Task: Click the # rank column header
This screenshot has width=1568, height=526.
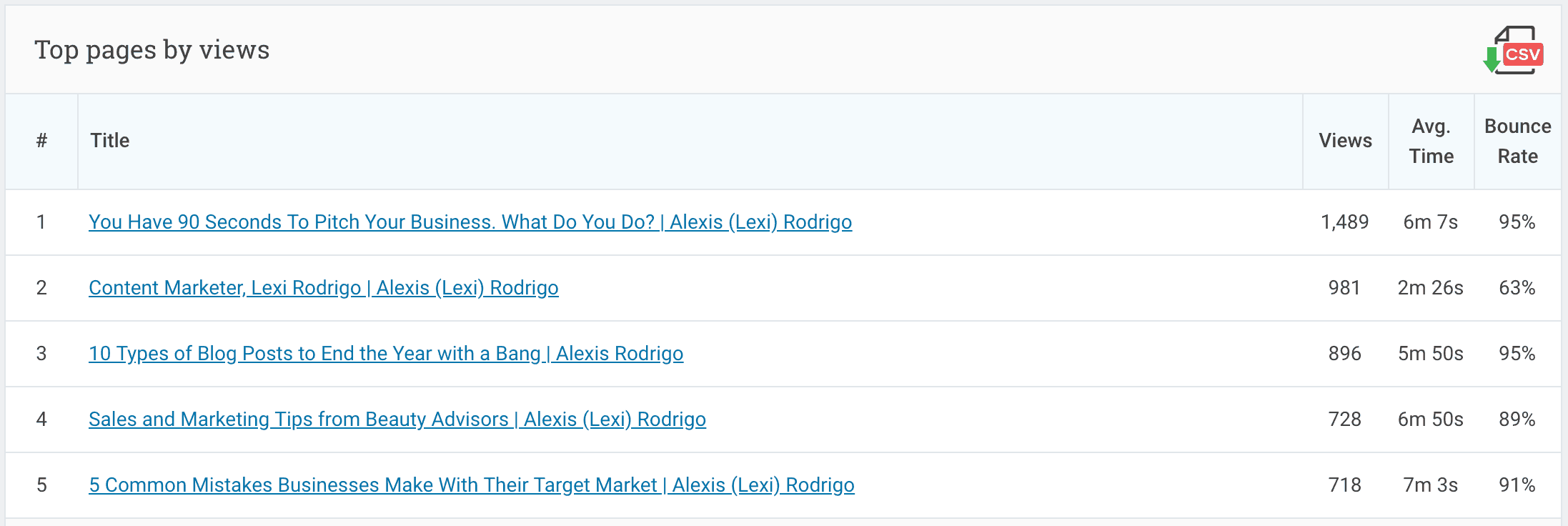Action: click(41, 141)
